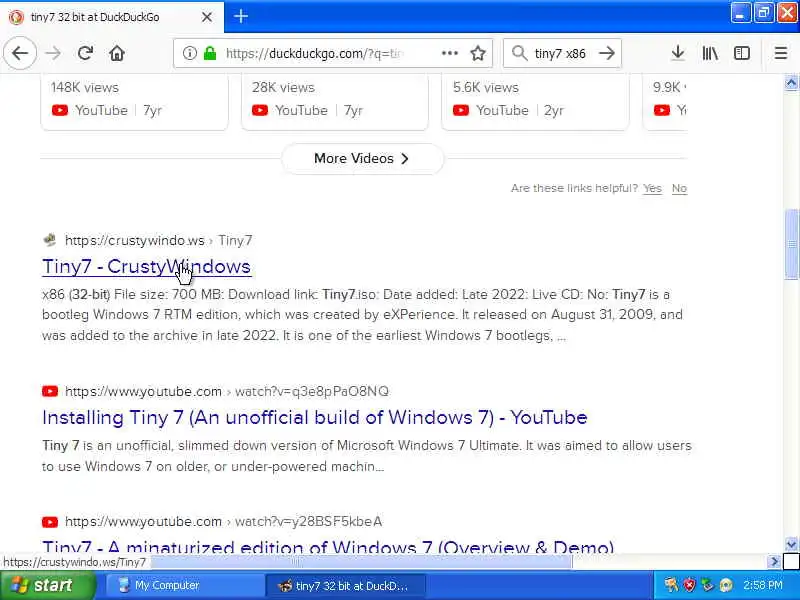
Task: Select the tiny7 32 bit taskbar button
Action: click(x=345, y=586)
